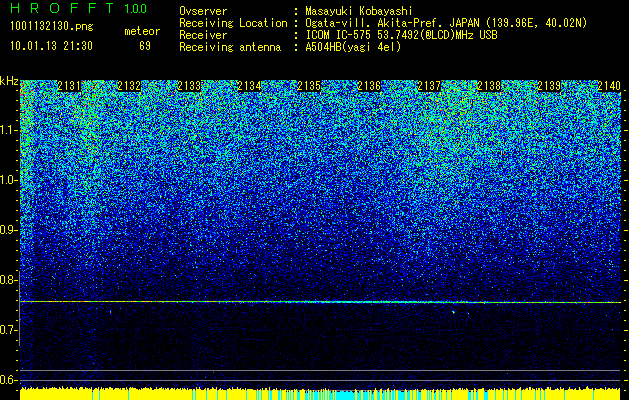Click the 2137 time marker

429,86
